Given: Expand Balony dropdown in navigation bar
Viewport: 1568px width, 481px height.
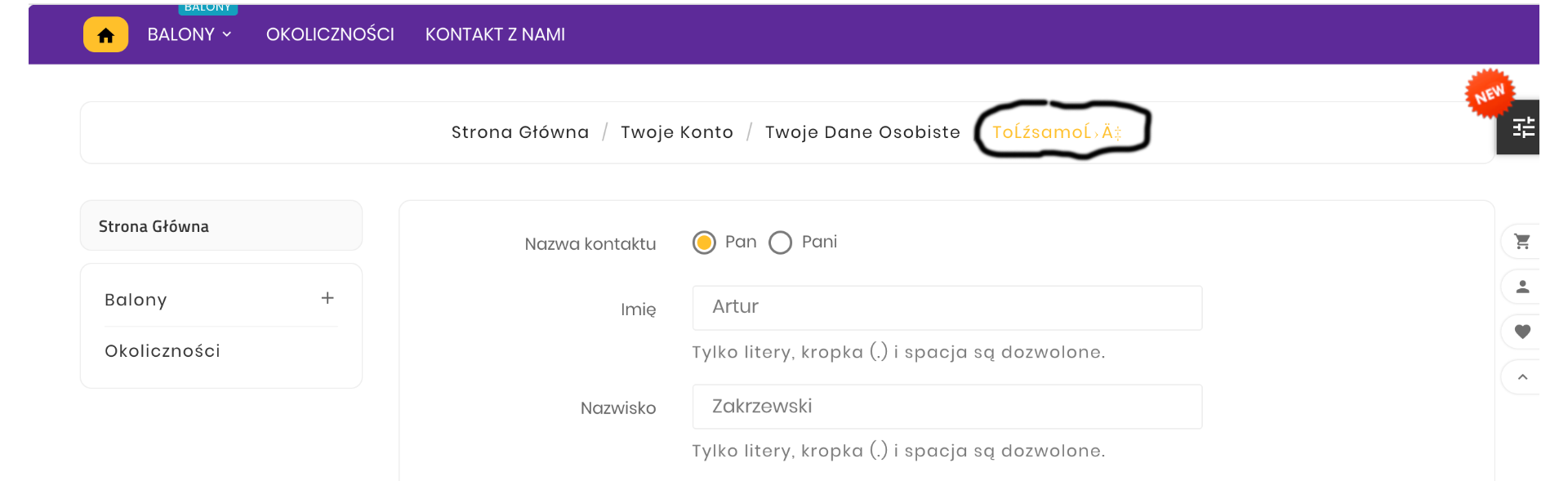Looking at the screenshot, I should click(x=189, y=34).
